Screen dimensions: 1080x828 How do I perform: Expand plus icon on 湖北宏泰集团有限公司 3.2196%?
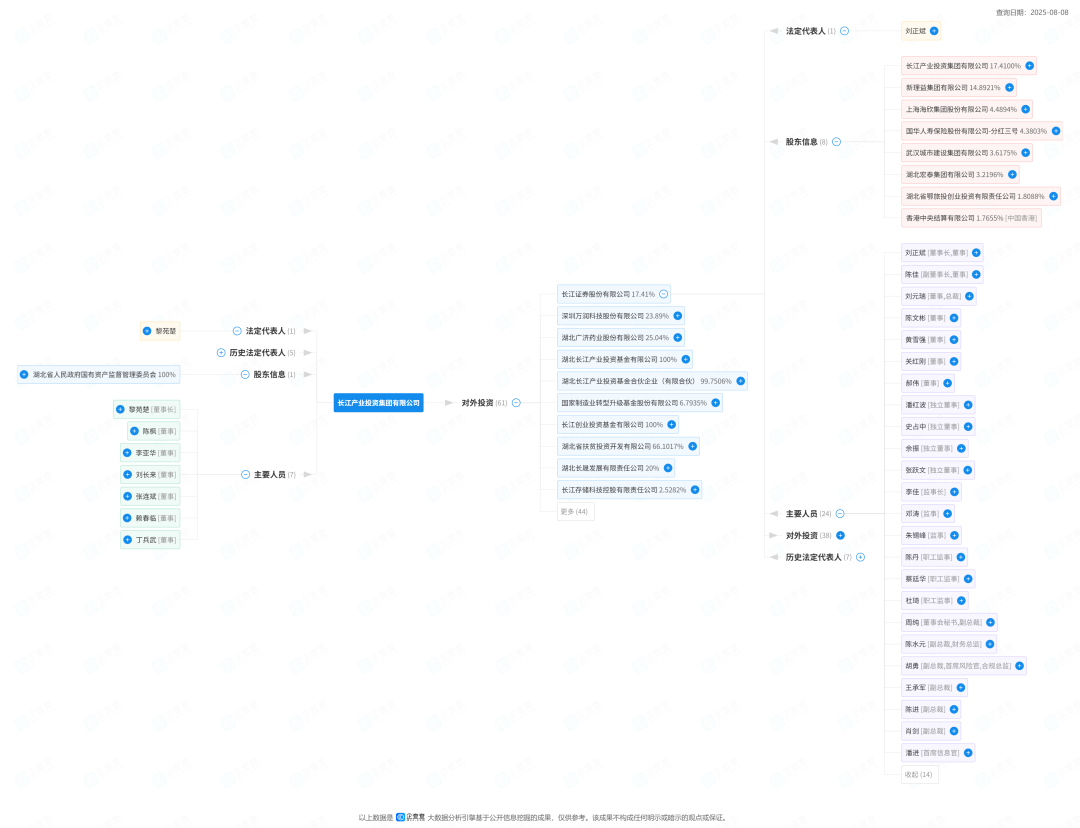(x=1012, y=174)
